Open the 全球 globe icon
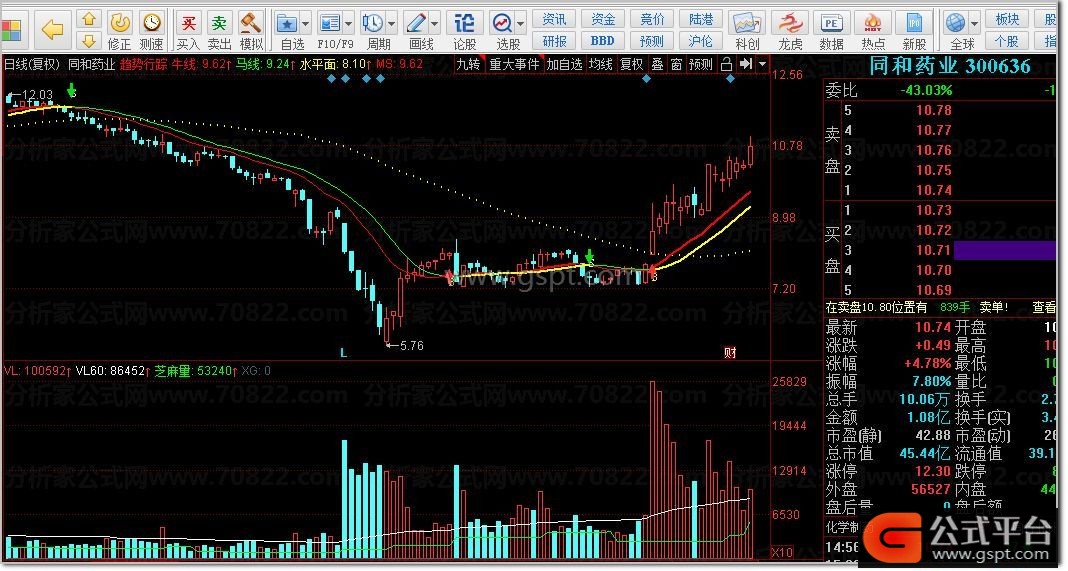Screen dimensions: 1068x571 956,24
